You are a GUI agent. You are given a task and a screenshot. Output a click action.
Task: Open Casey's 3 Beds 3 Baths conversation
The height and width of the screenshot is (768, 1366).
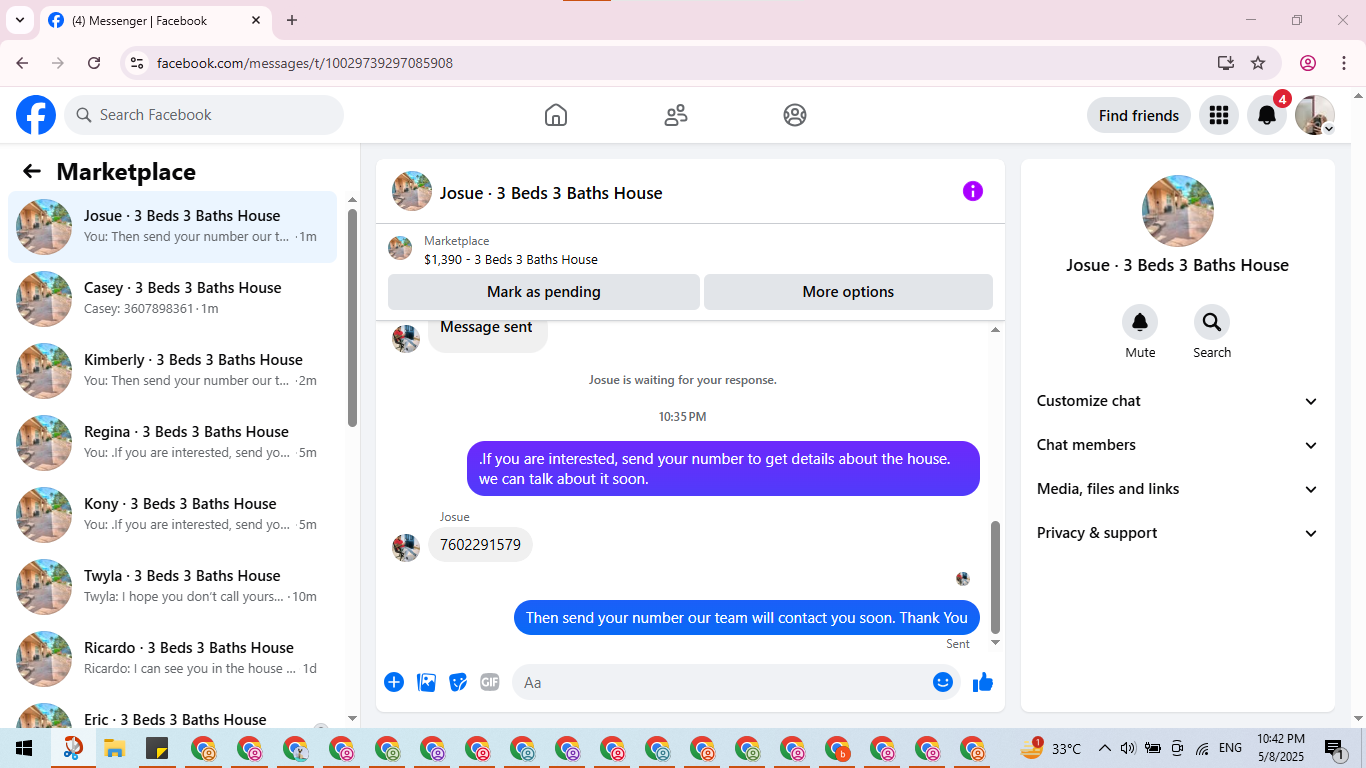[x=172, y=299]
